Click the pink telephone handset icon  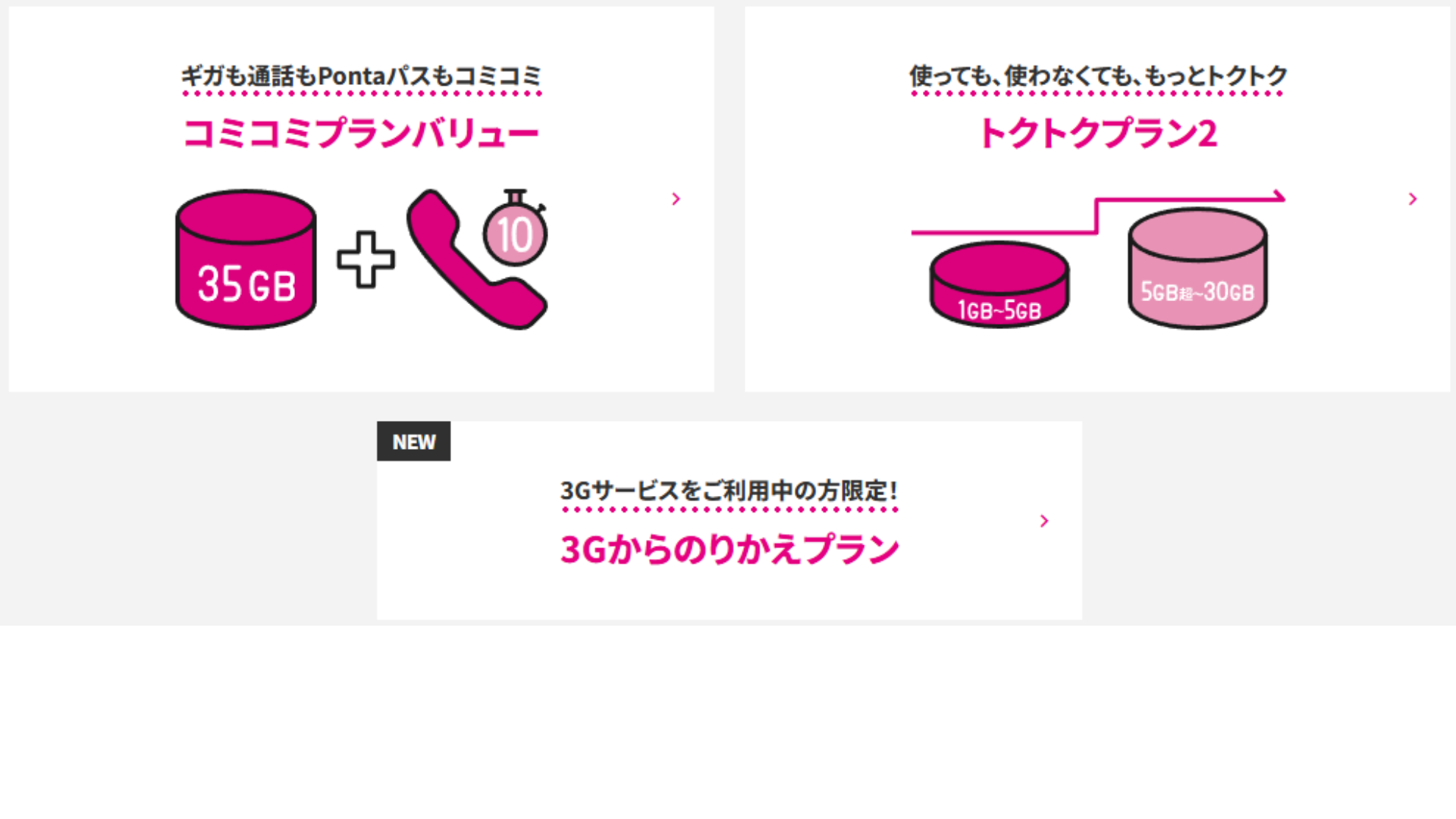coord(475,262)
